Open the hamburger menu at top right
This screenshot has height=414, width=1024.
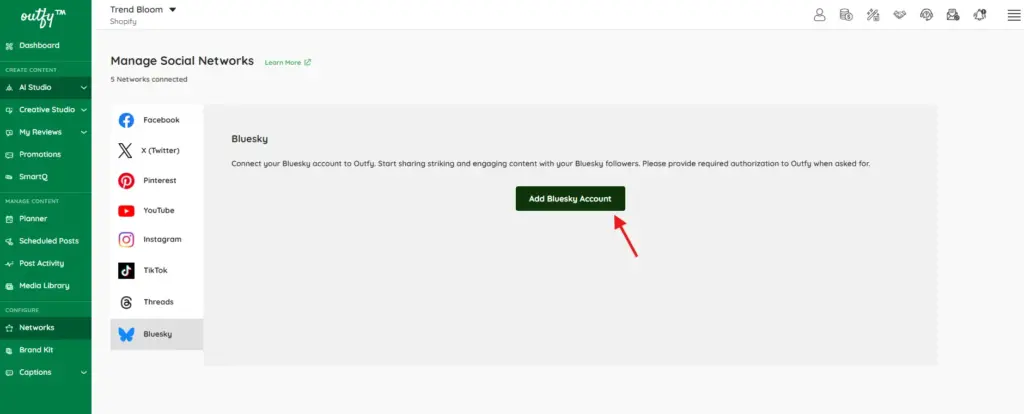tap(1014, 15)
